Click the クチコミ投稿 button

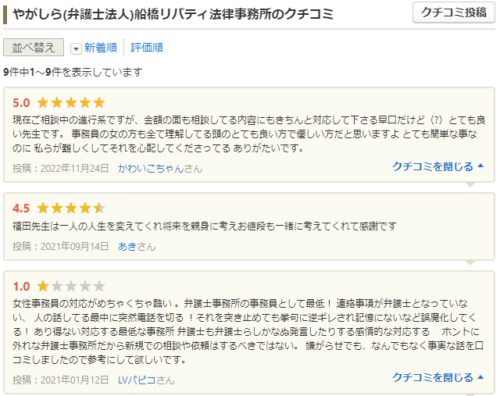pos(454,13)
